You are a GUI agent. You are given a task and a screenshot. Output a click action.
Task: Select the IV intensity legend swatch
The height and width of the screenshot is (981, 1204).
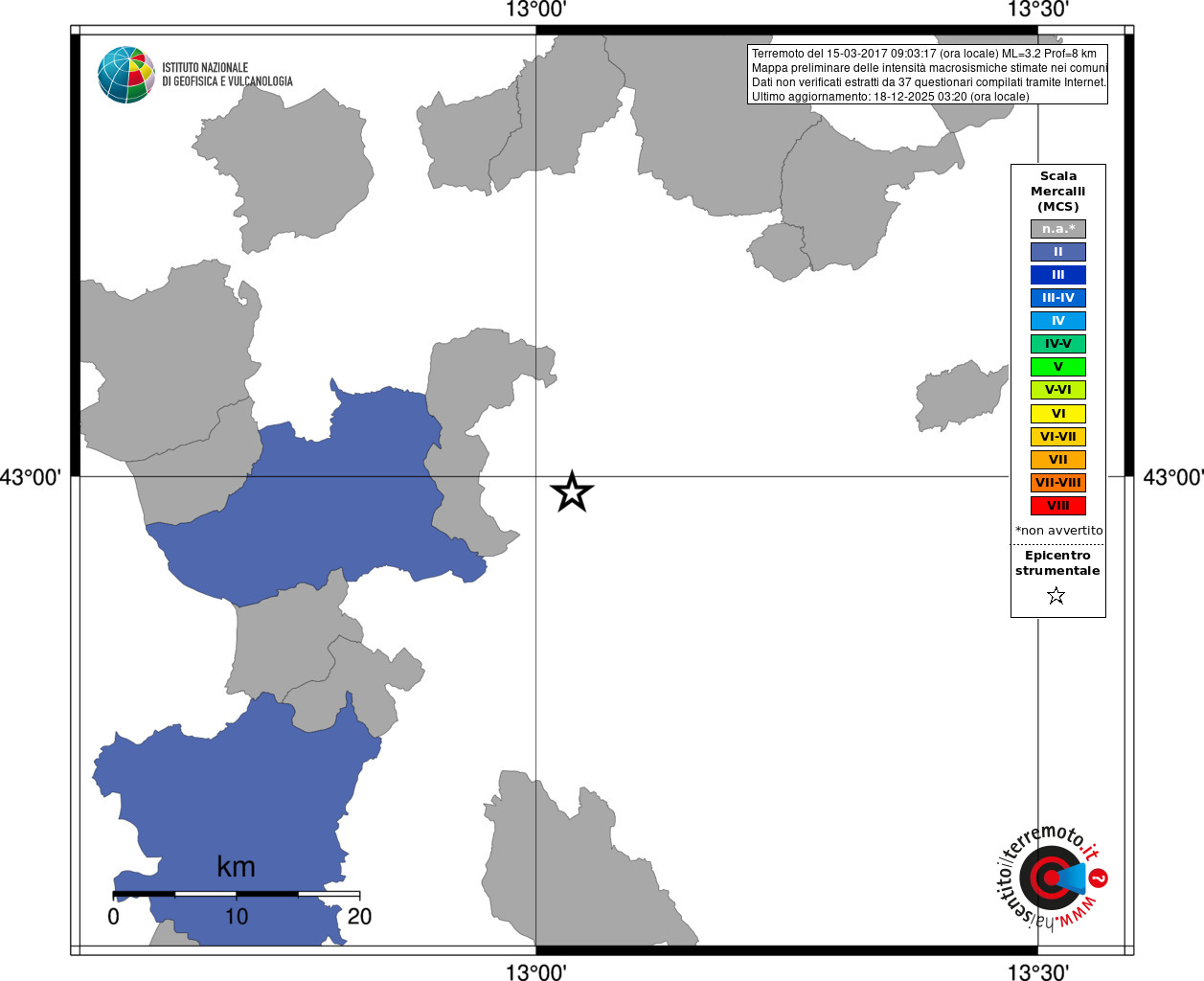(1057, 321)
